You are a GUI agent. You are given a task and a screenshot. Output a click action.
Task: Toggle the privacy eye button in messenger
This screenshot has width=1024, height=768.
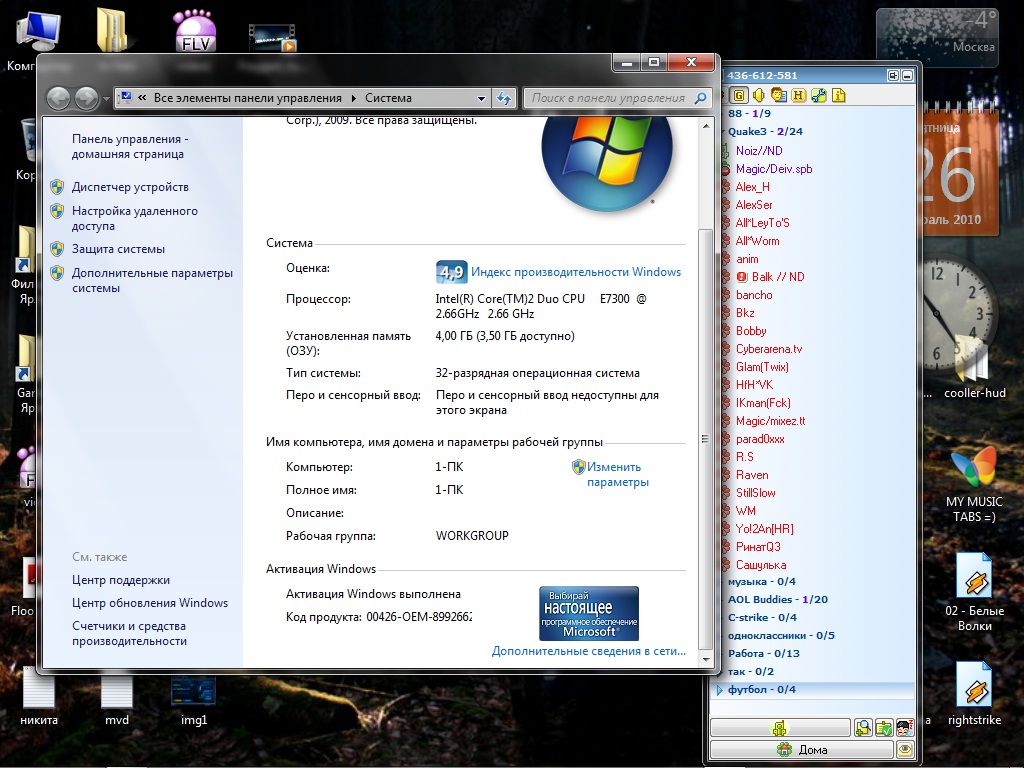click(x=904, y=749)
